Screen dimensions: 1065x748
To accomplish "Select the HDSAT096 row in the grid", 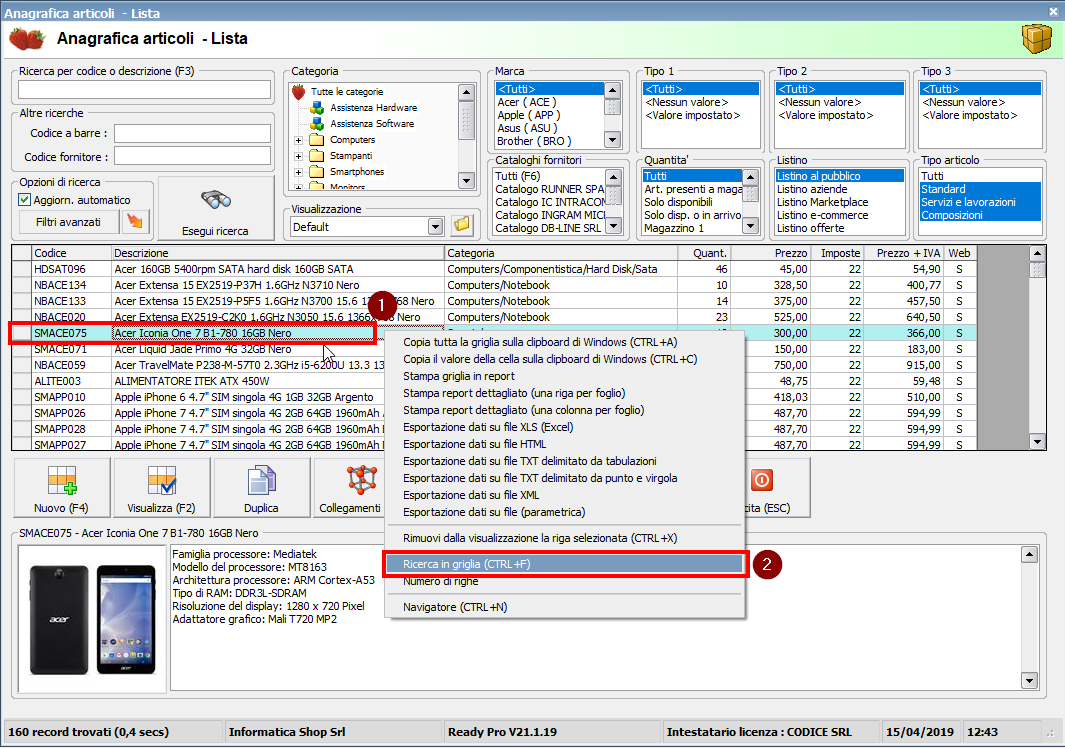I will 494,269.
